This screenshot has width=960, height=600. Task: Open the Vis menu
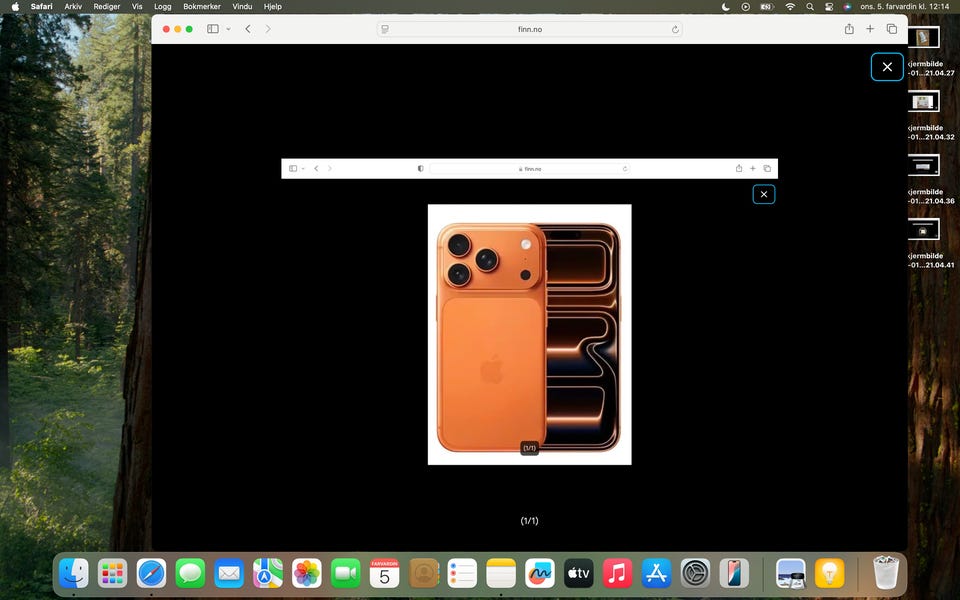tap(137, 6)
